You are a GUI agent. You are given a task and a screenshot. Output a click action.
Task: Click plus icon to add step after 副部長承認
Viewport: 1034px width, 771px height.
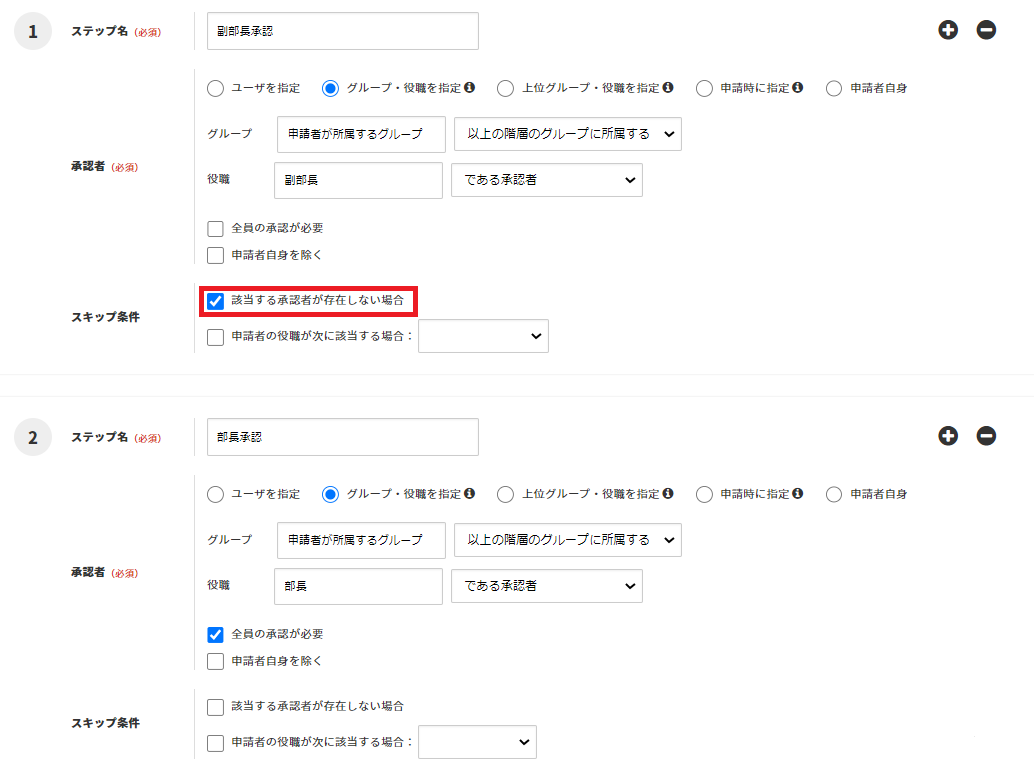tap(948, 30)
